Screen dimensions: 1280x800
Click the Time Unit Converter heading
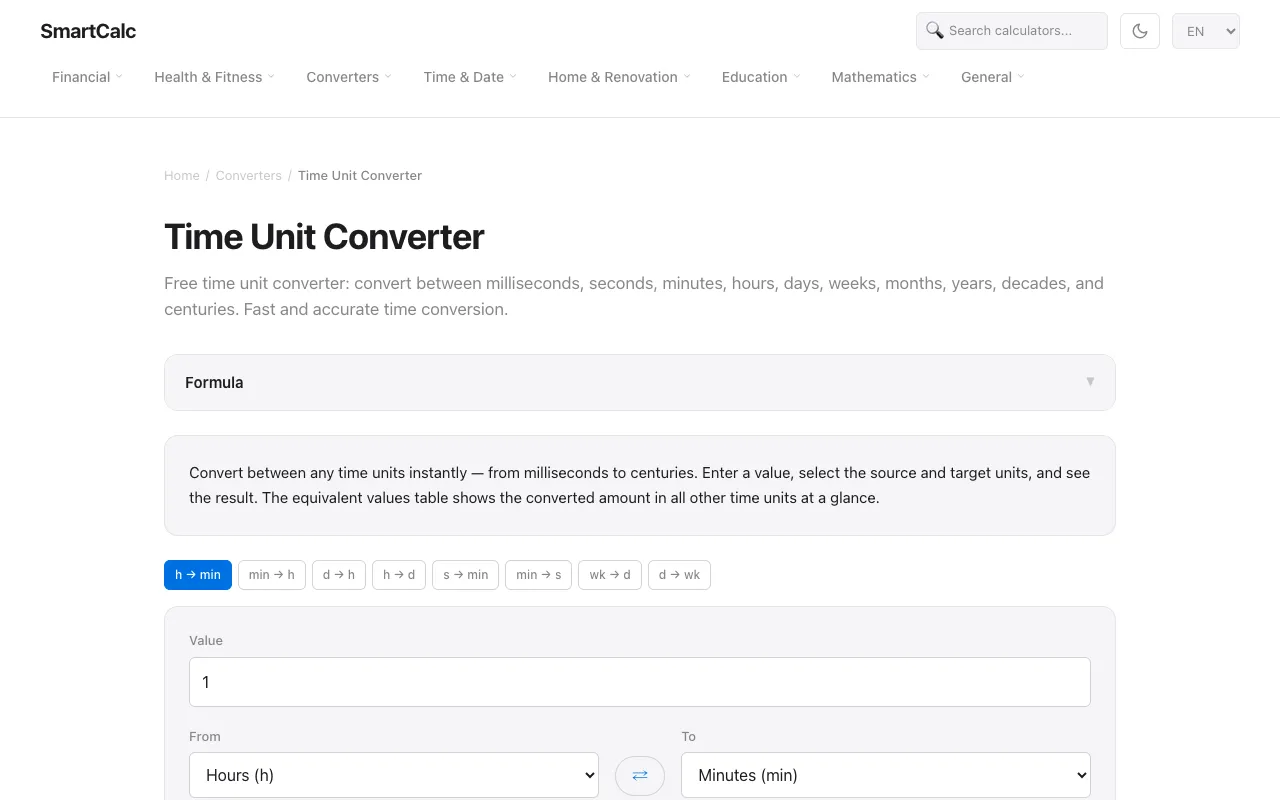click(x=324, y=237)
